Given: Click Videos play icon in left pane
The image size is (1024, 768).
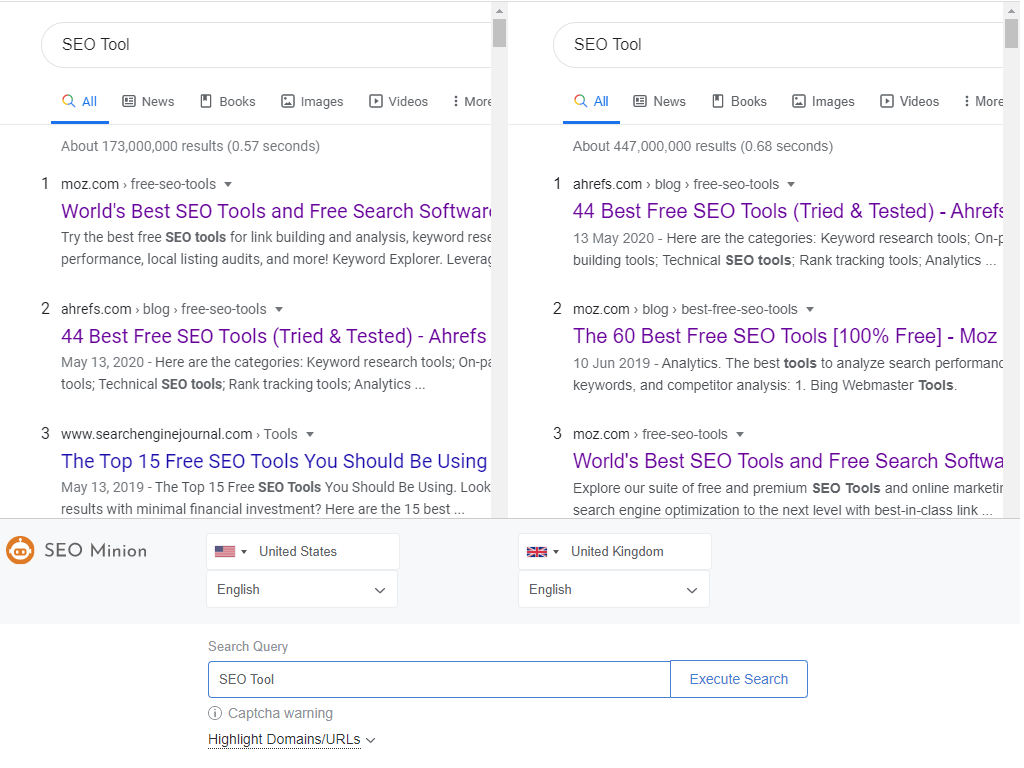Looking at the screenshot, I should [376, 101].
